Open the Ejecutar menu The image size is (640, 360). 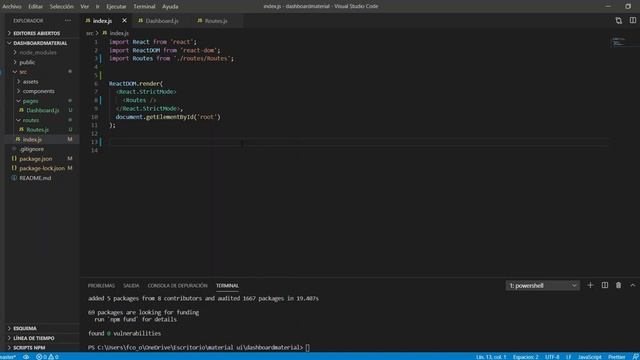(116, 6)
